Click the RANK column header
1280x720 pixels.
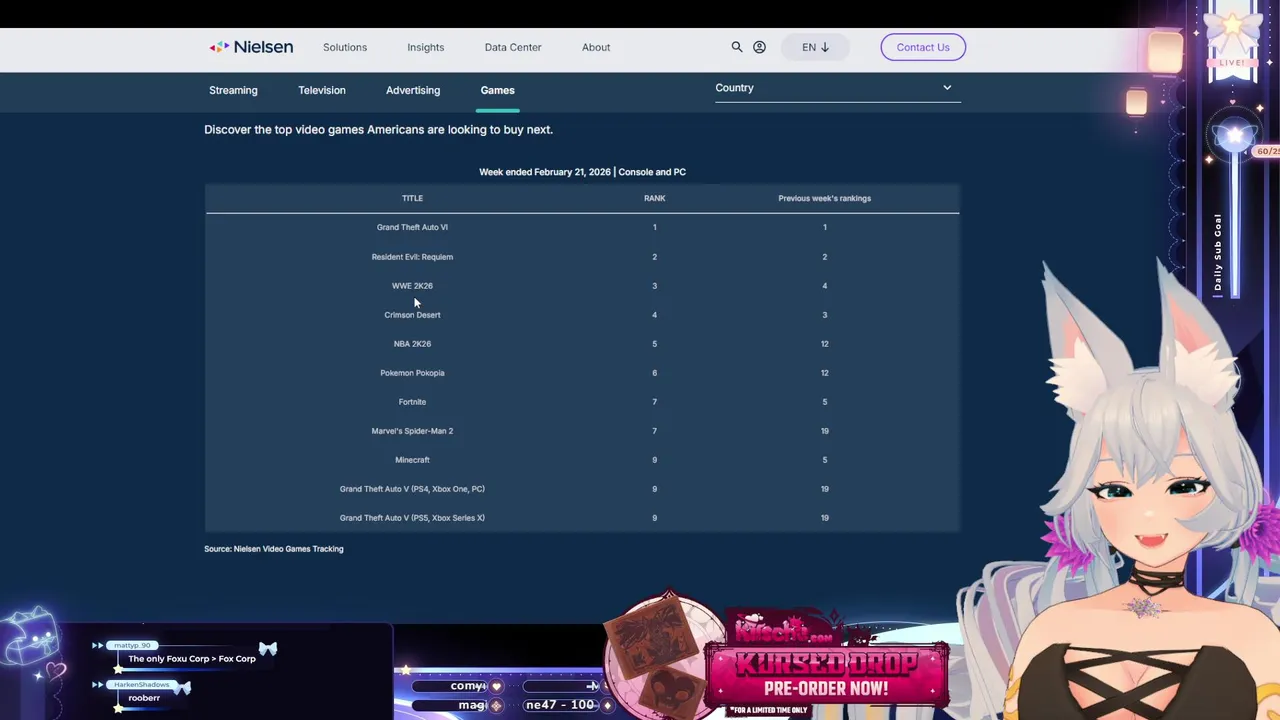point(655,198)
